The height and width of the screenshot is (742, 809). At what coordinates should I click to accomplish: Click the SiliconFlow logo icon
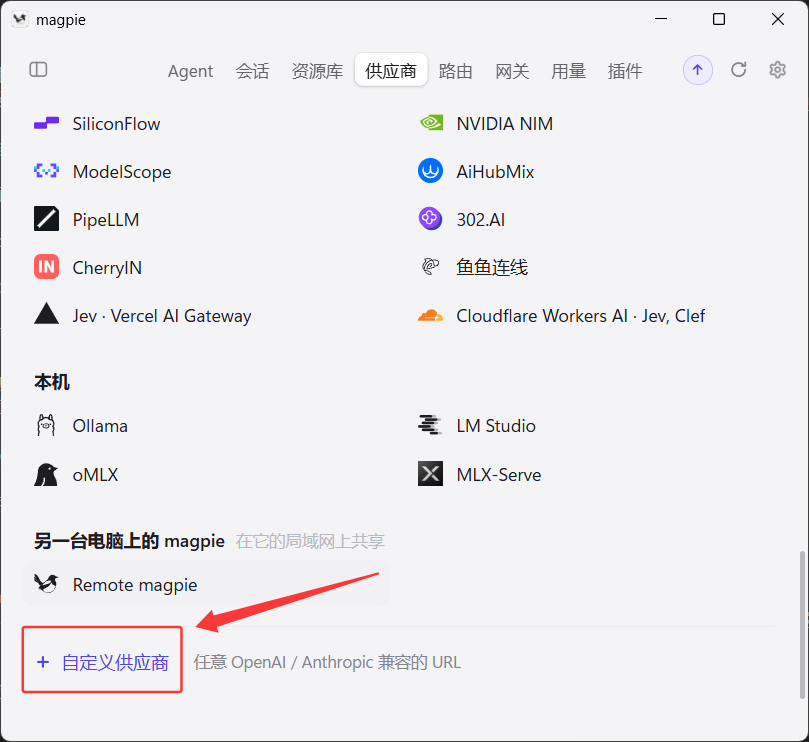46,124
